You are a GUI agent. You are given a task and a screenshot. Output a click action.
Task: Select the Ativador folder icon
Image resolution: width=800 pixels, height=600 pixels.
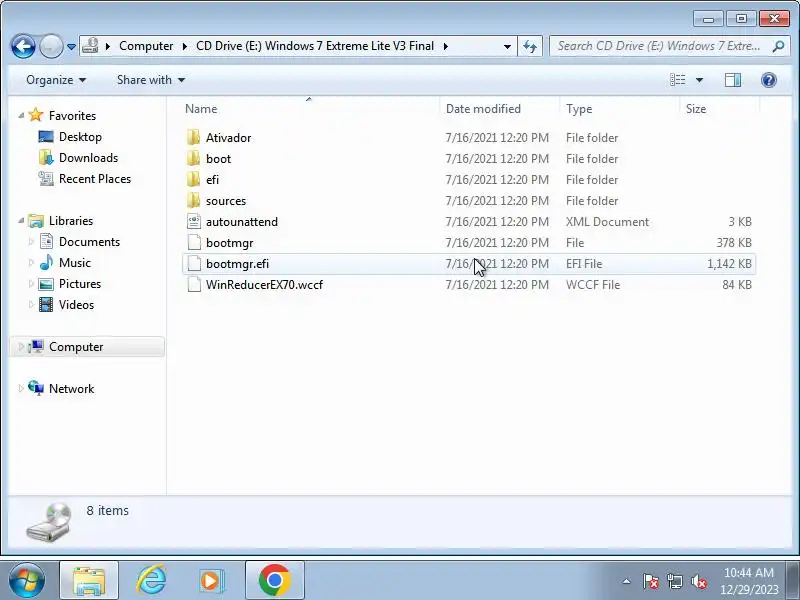[x=193, y=137]
